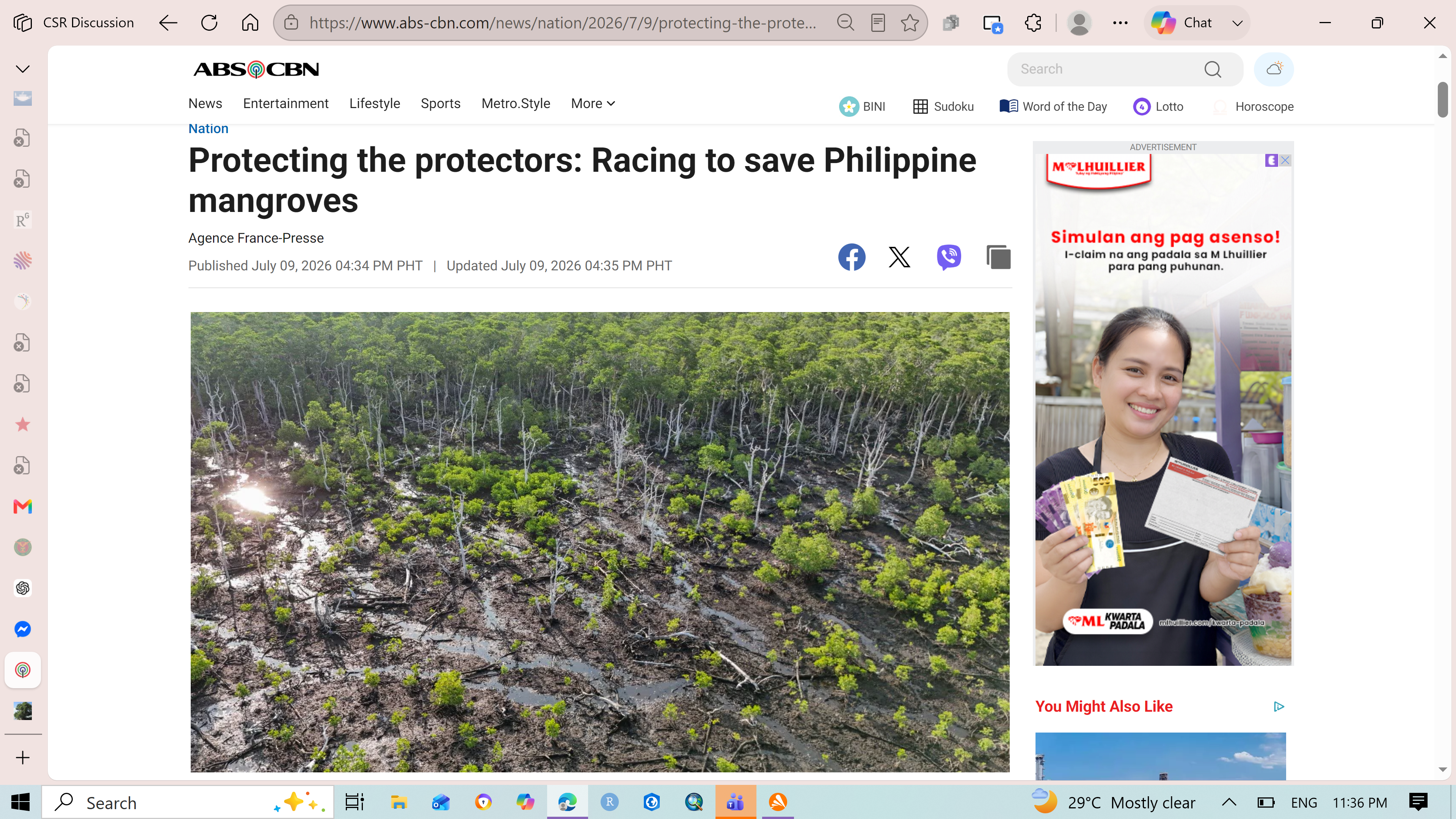Open the Lifestyle section
Viewport: 1456px width, 819px height.
[375, 104]
